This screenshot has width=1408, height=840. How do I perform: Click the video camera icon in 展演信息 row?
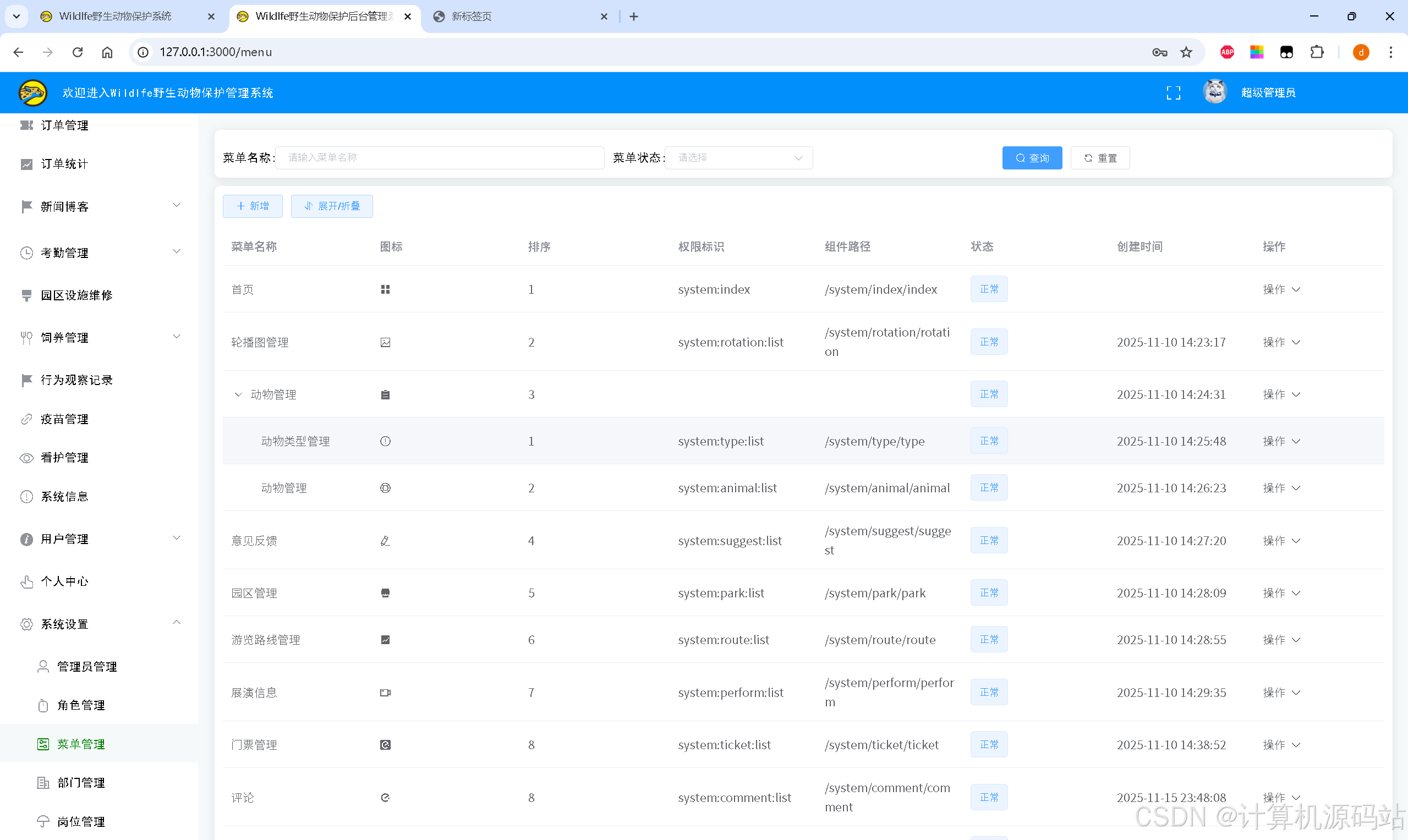[x=385, y=692]
